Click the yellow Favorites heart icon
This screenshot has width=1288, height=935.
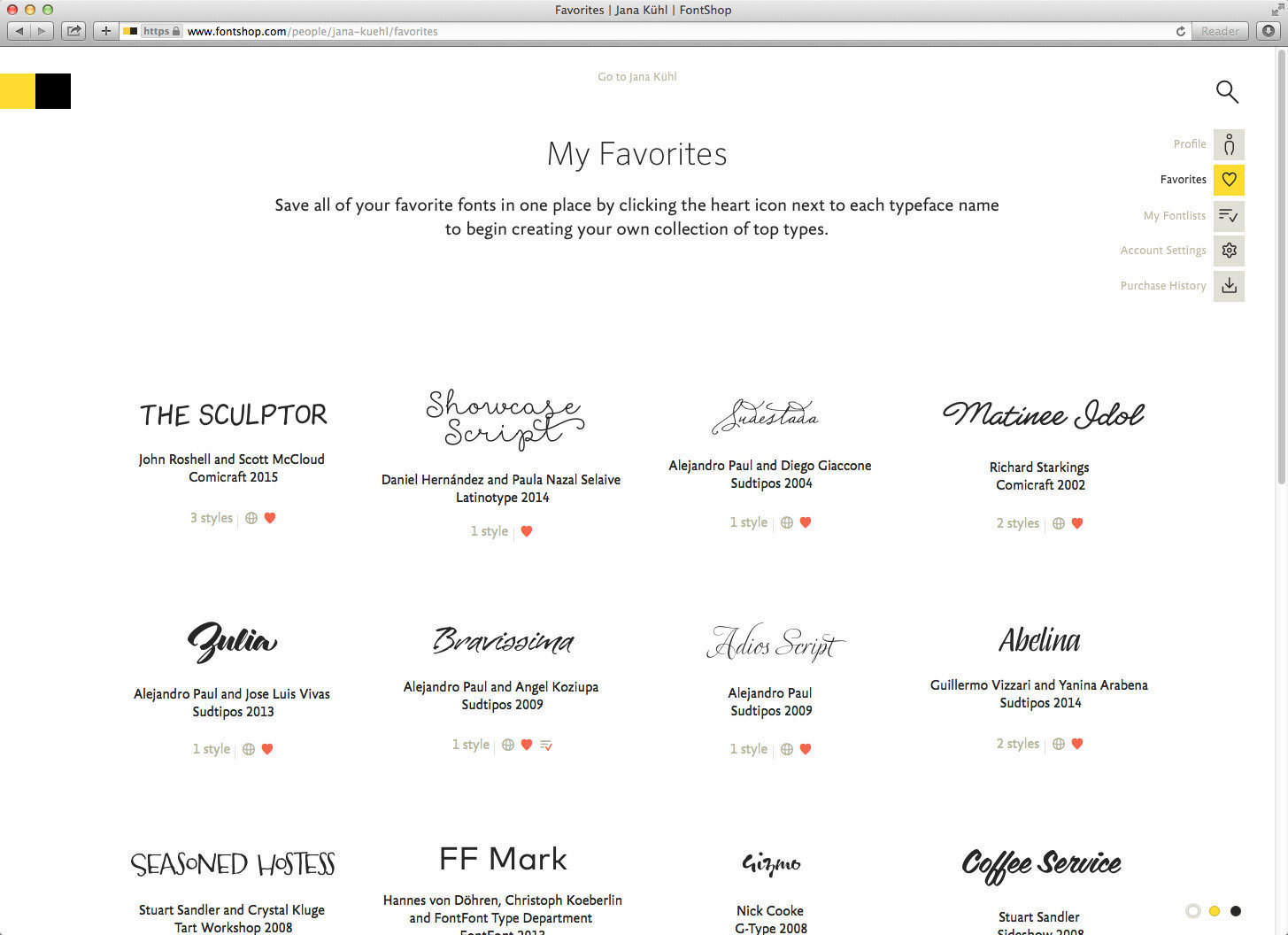click(1229, 180)
